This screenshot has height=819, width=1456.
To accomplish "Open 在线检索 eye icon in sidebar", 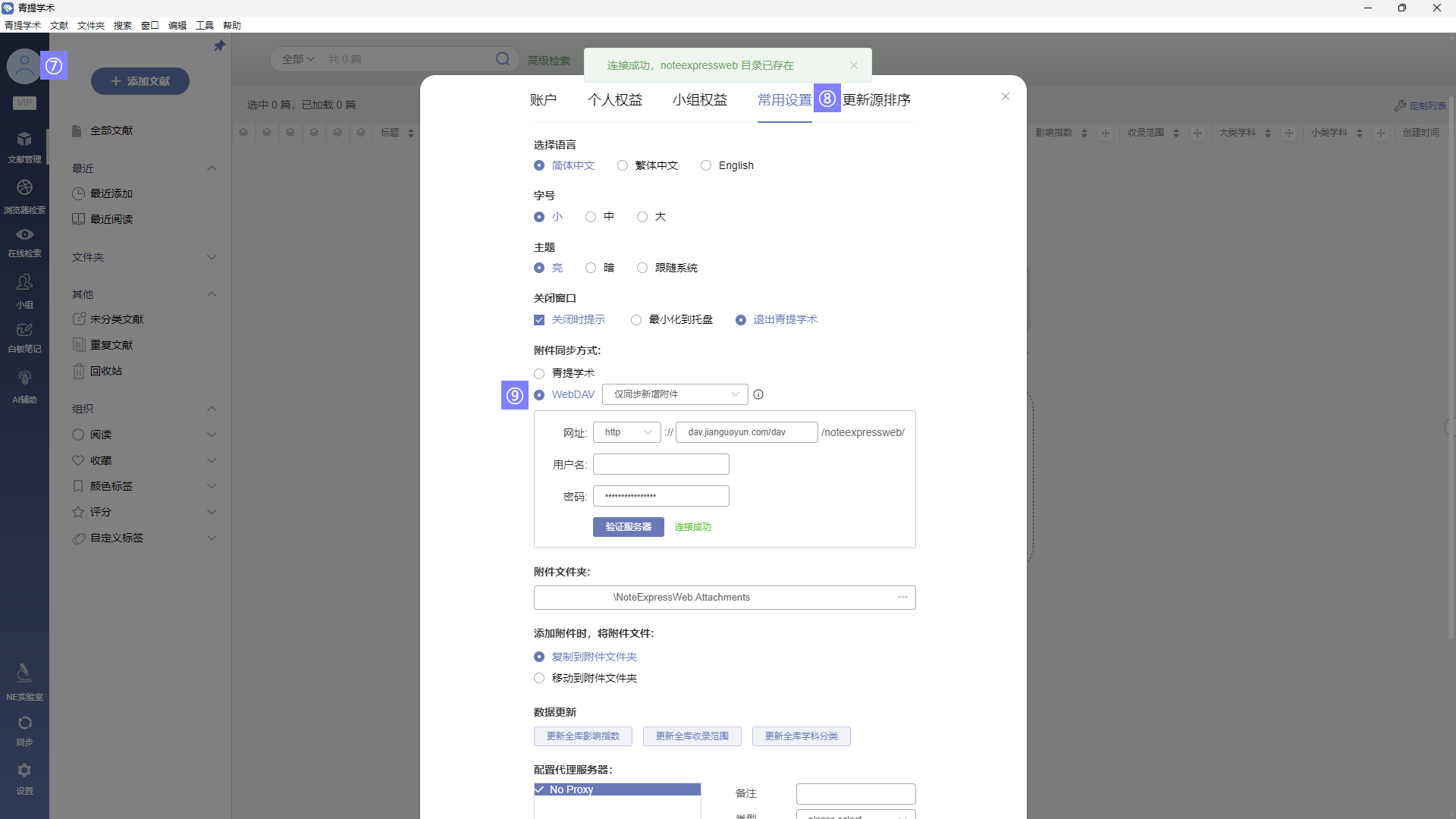I will pyautogui.click(x=24, y=235).
